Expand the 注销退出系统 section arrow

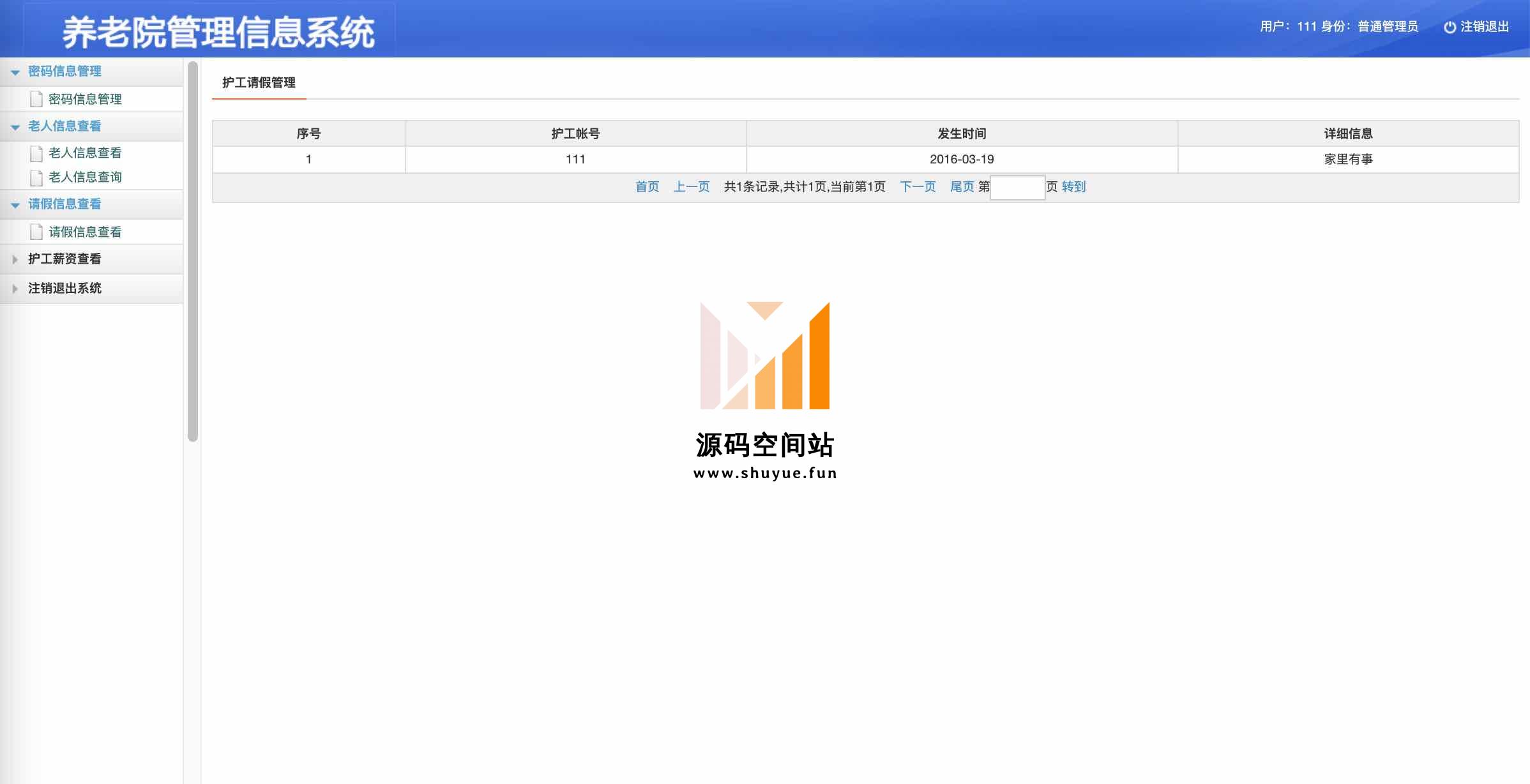click(x=15, y=289)
